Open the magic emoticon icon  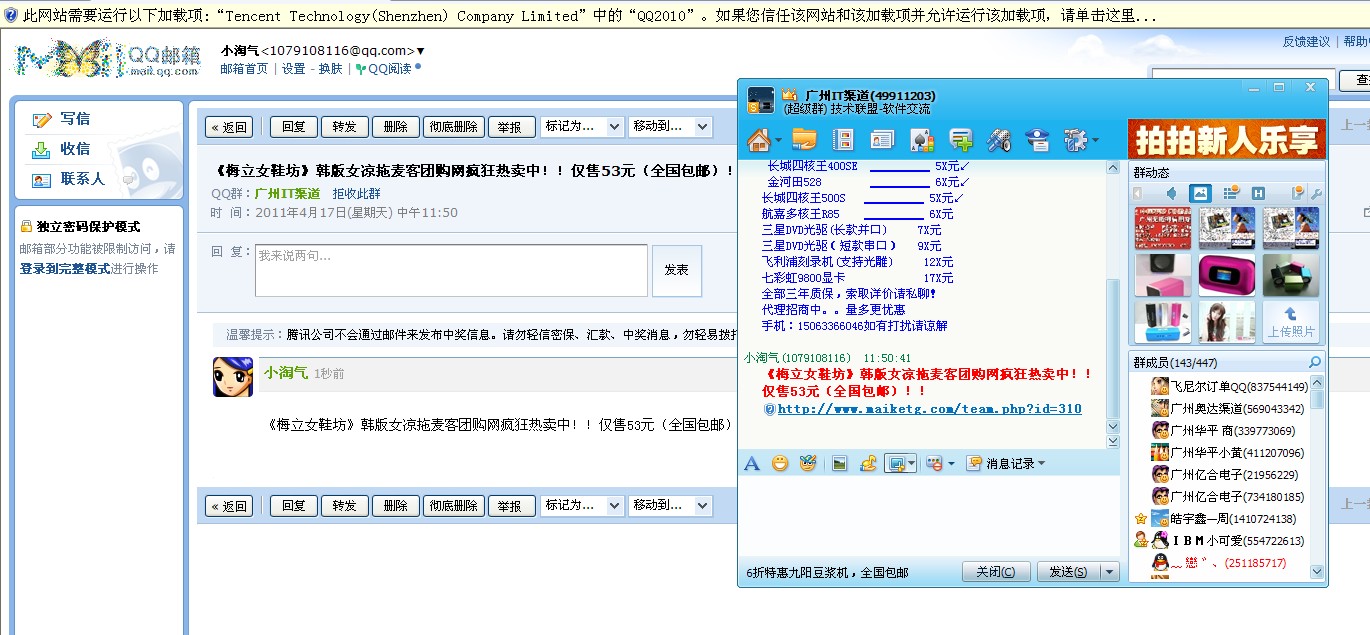point(808,463)
